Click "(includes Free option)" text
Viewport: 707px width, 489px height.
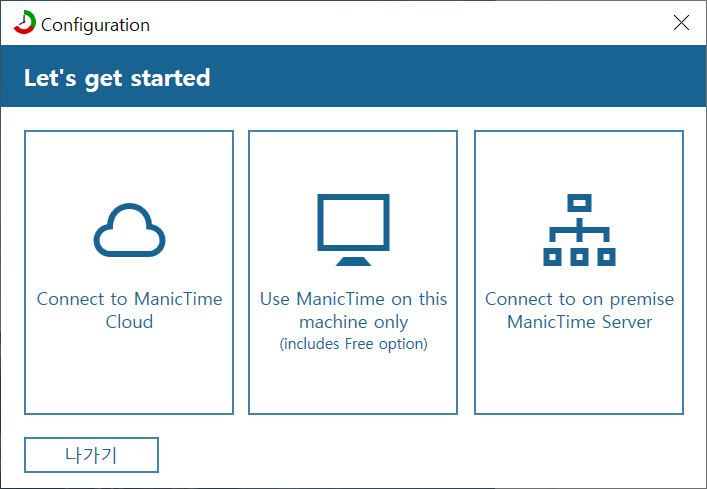pyautogui.click(x=354, y=344)
